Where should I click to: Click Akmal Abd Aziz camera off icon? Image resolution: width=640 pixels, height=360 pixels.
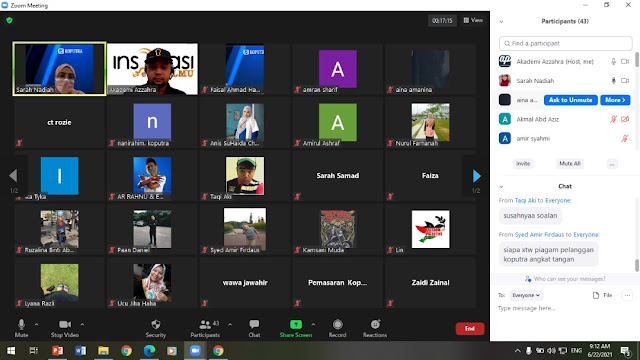625,119
